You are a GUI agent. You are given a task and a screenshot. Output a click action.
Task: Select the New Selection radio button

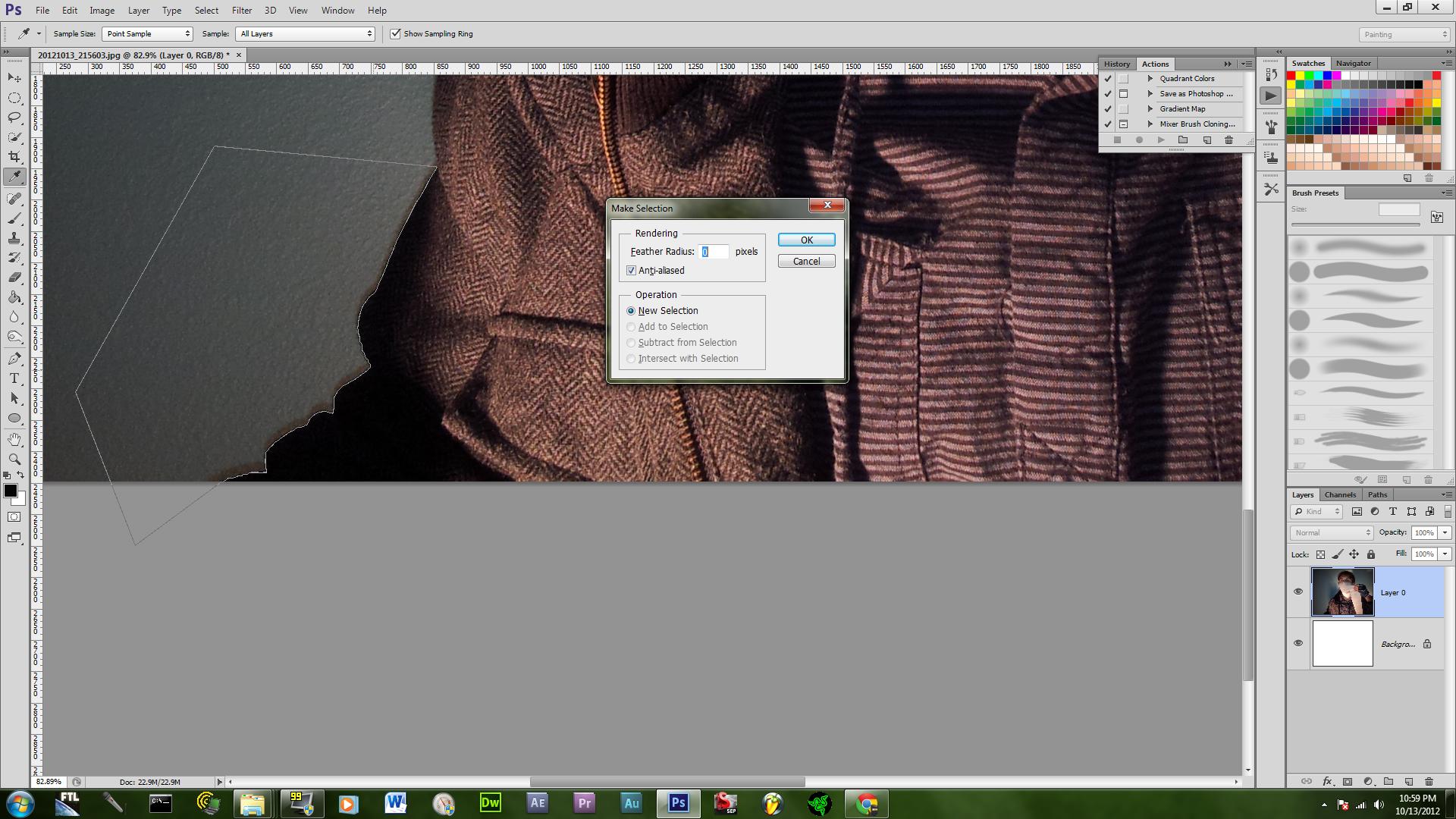coord(631,311)
